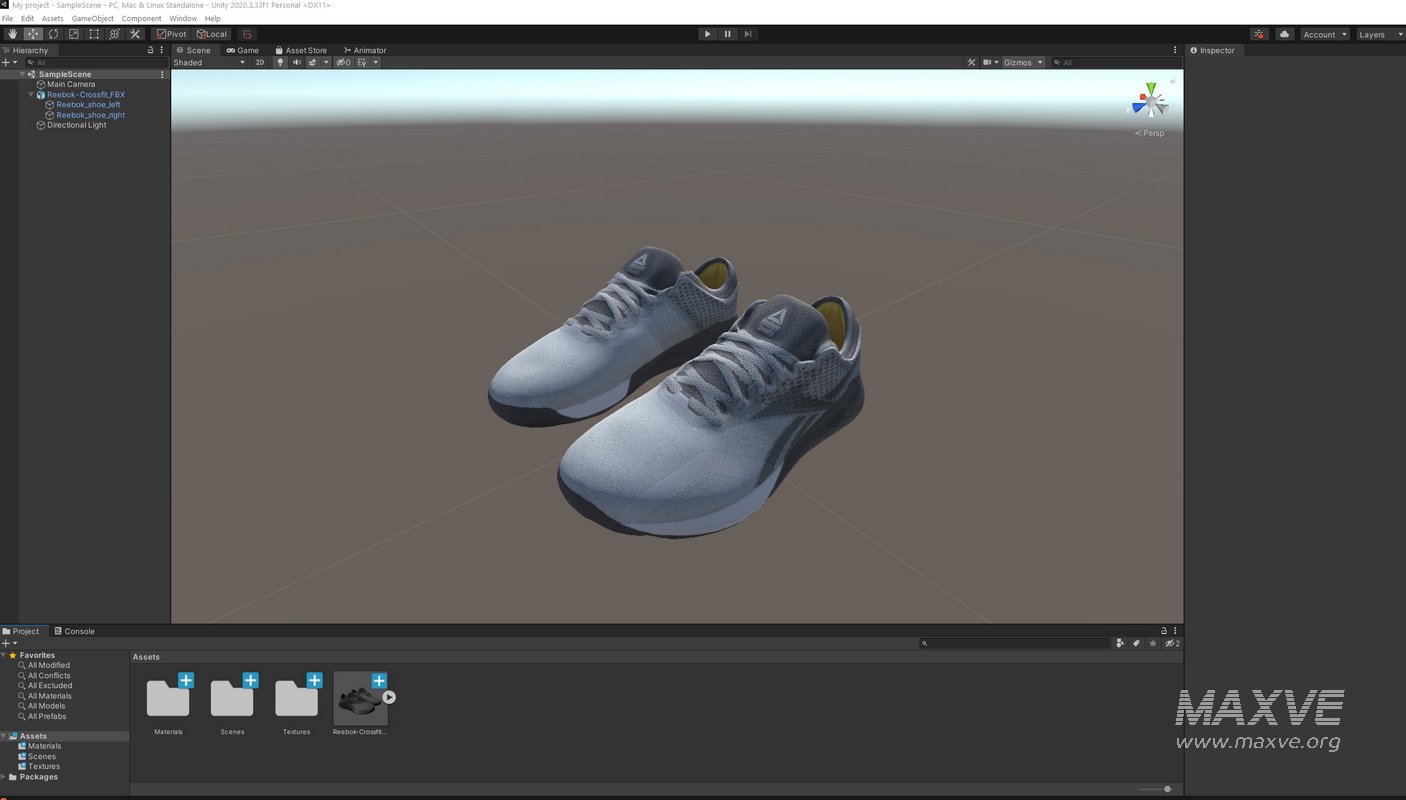Click the asset thumbnail size slider
The width and height of the screenshot is (1406, 800).
[1166, 789]
